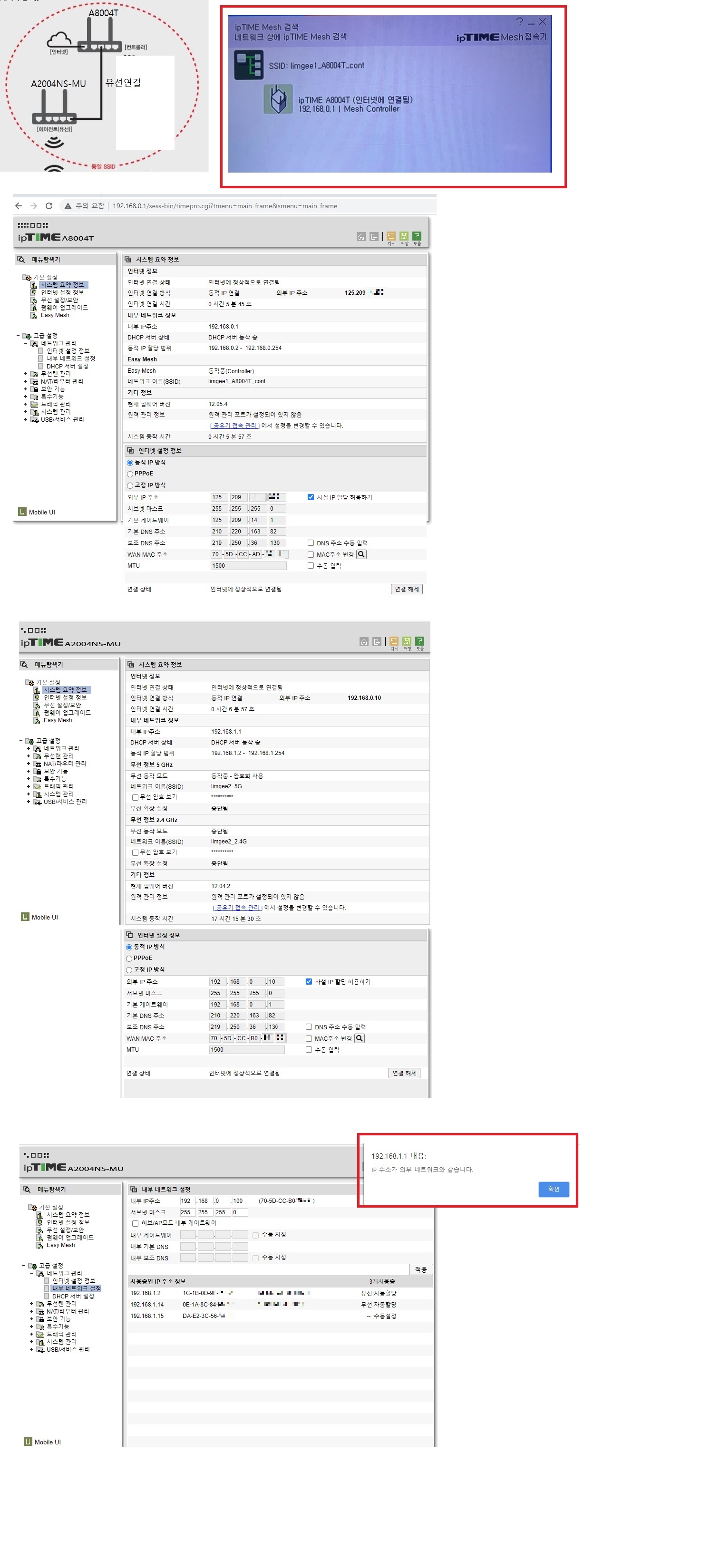Collapse 고급 설정 in the A8004T menu tree
The width and height of the screenshot is (701, 1568).
[x=18, y=335]
